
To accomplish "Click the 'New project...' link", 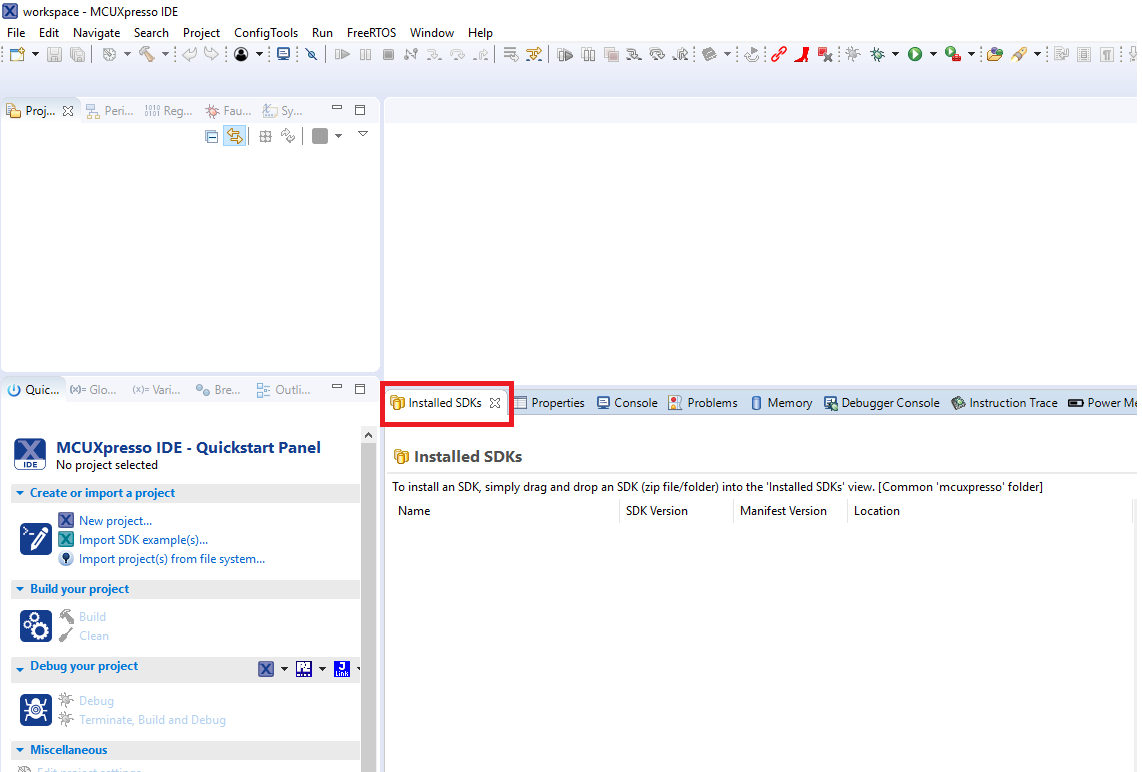I will click(115, 521).
